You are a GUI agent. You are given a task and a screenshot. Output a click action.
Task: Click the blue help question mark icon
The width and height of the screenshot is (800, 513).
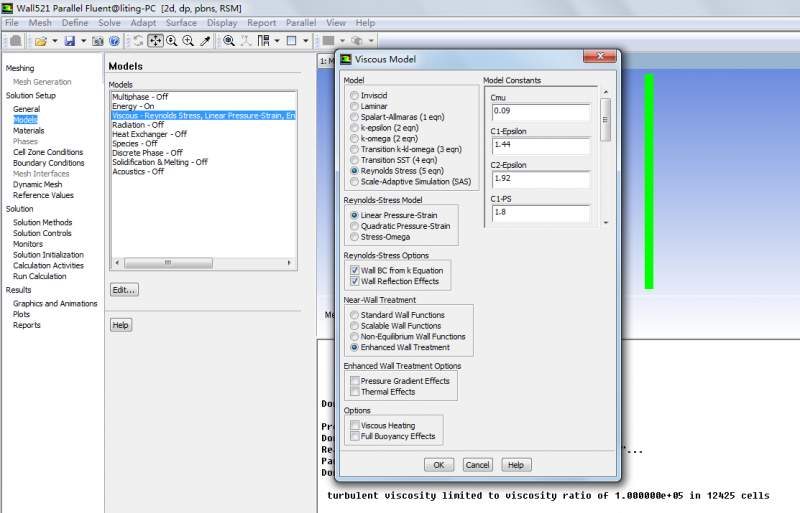(x=114, y=41)
